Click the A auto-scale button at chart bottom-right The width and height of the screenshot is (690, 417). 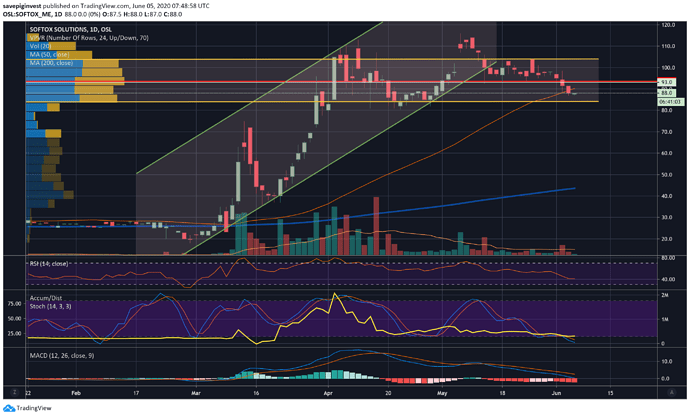click(x=672, y=392)
